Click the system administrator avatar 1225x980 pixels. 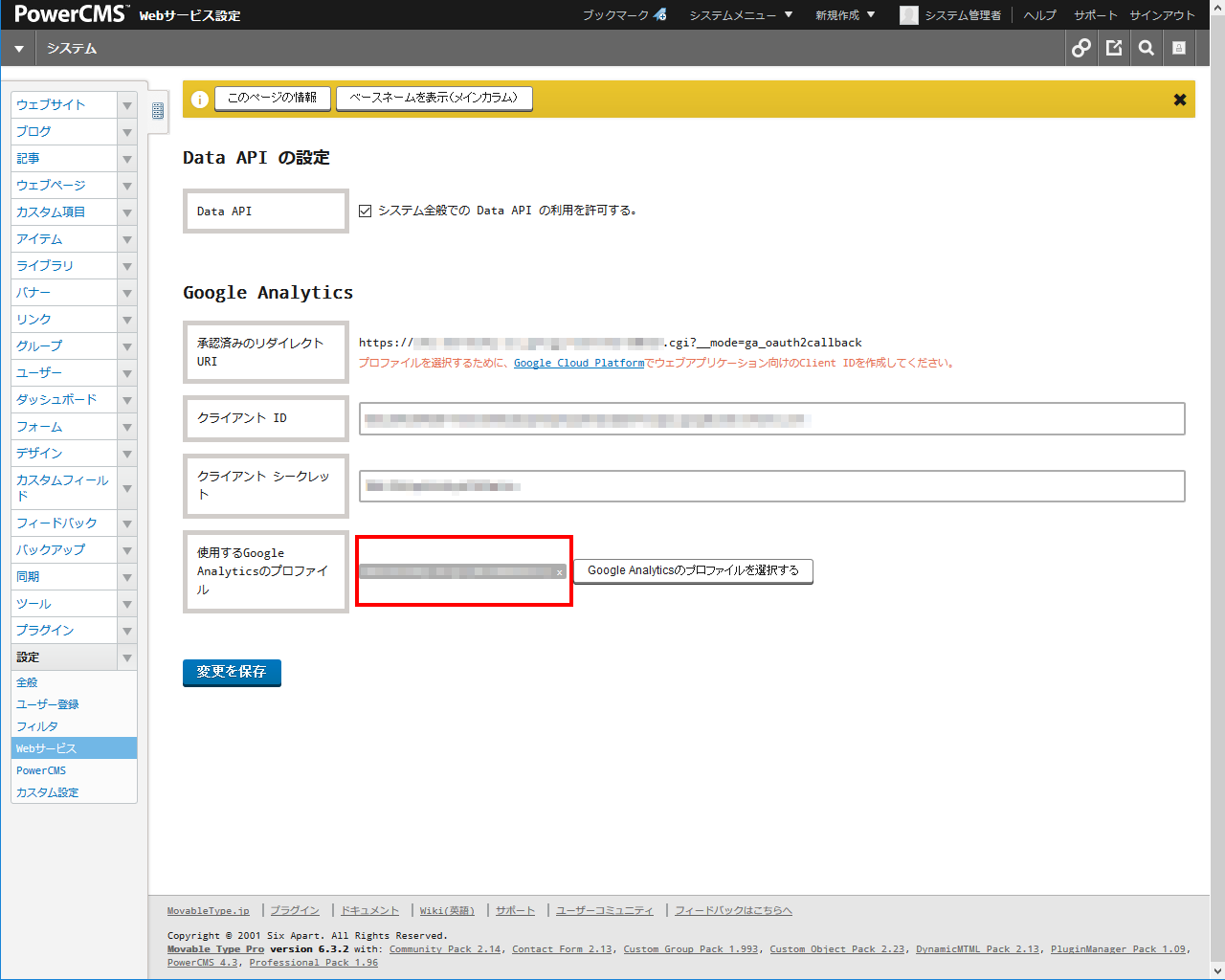909,15
